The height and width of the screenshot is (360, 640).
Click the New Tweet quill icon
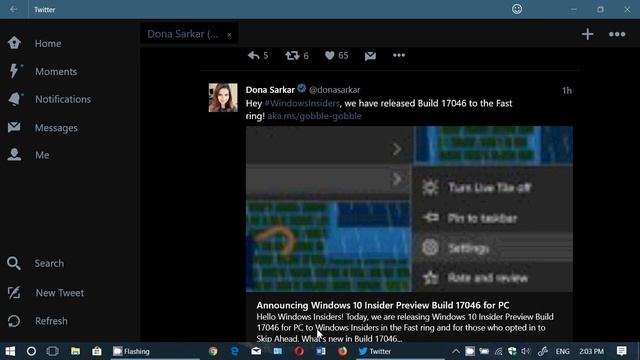[x=14, y=293]
